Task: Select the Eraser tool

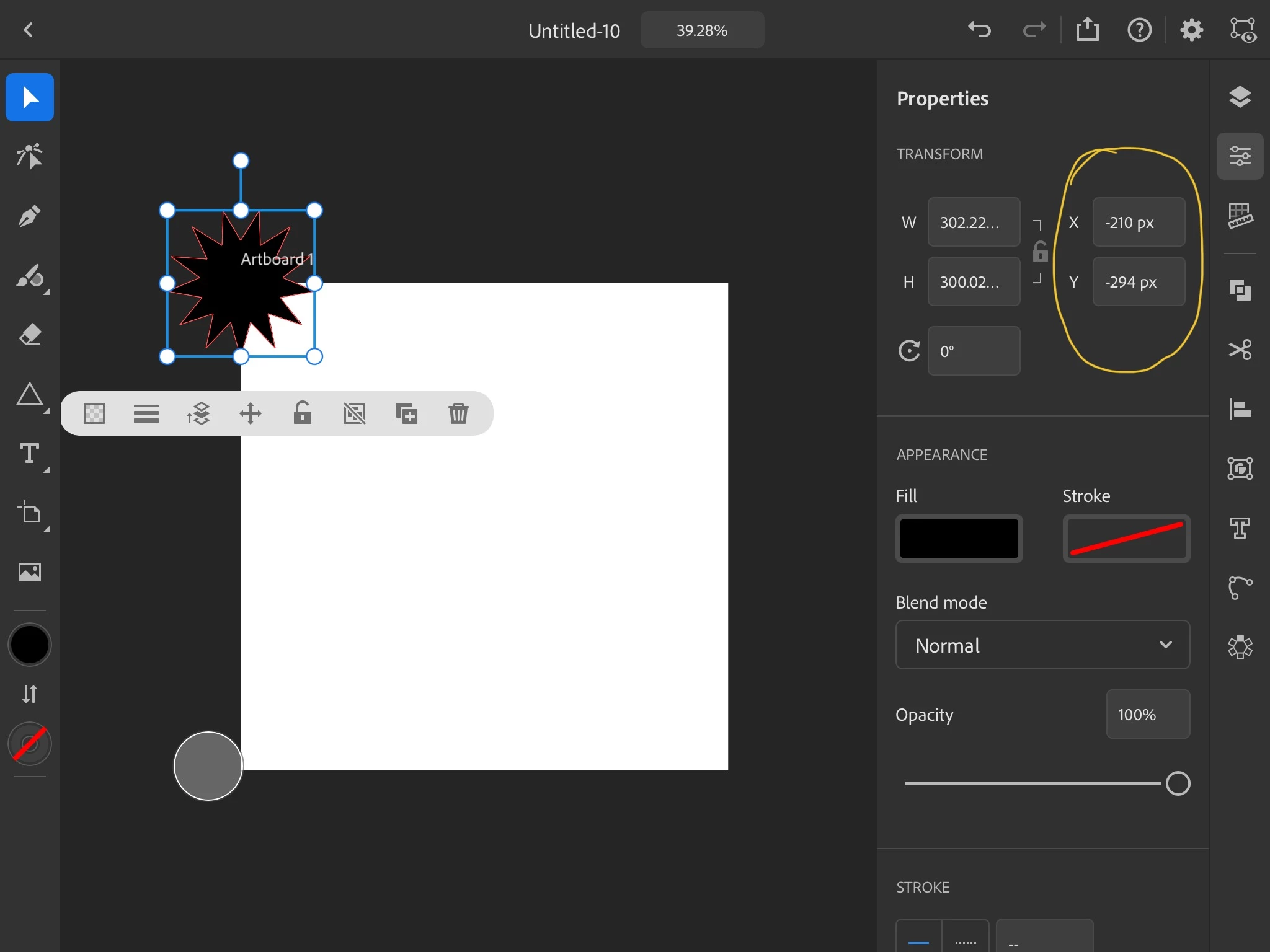Action: point(29,335)
